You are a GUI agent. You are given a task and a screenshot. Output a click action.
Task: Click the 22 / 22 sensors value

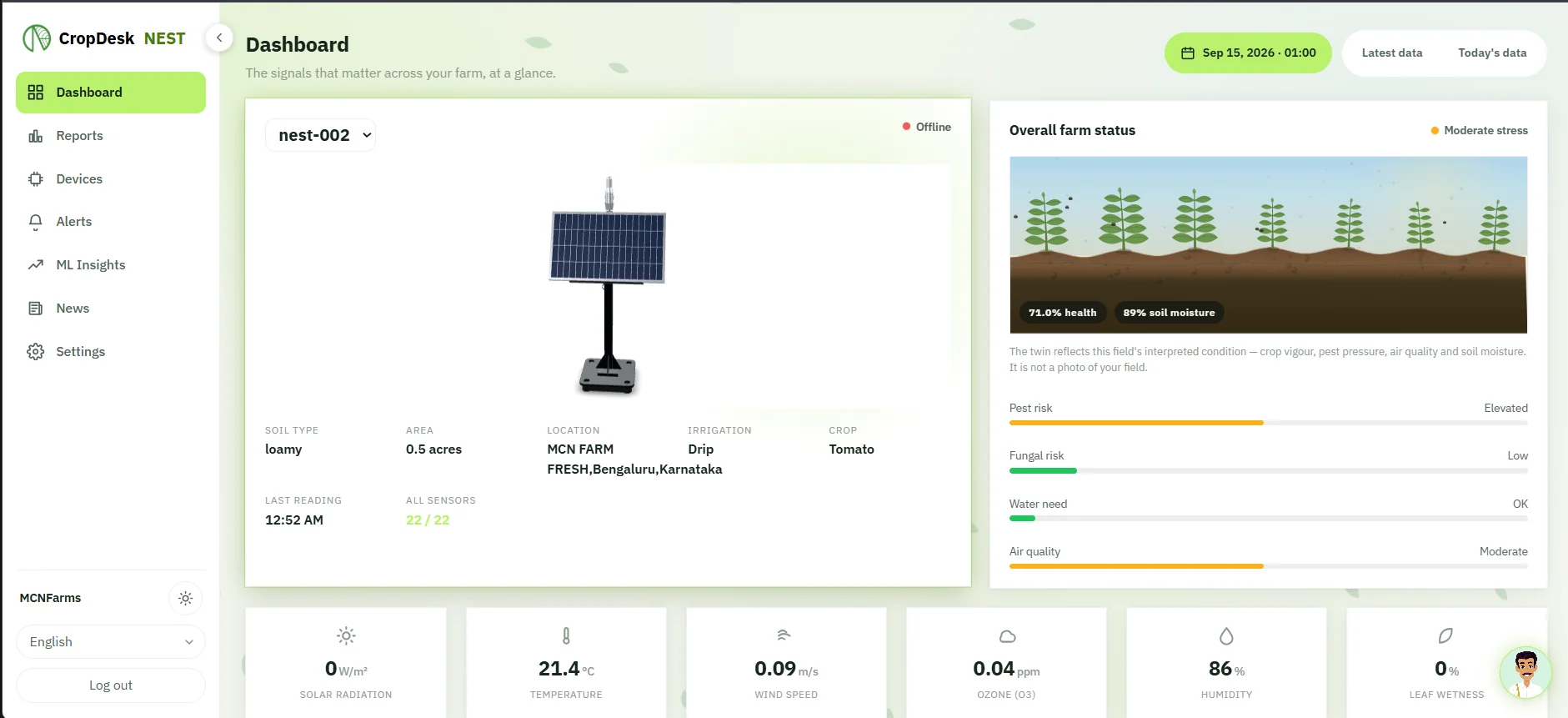(428, 520)
